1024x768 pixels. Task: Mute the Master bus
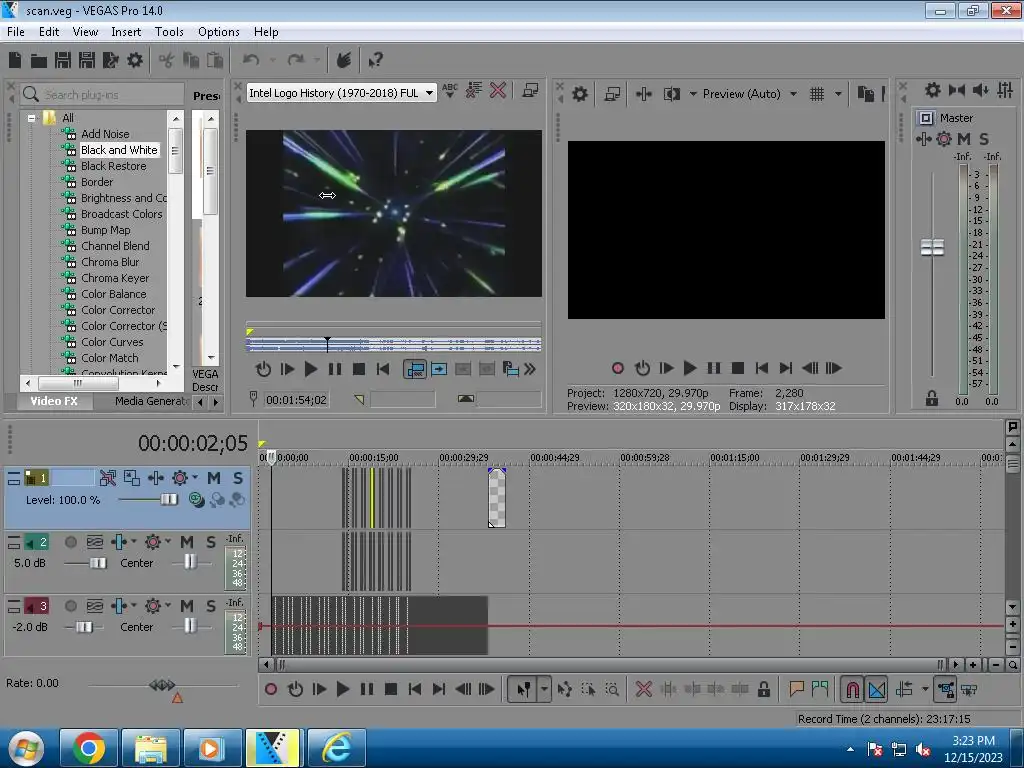click(963, 138)
